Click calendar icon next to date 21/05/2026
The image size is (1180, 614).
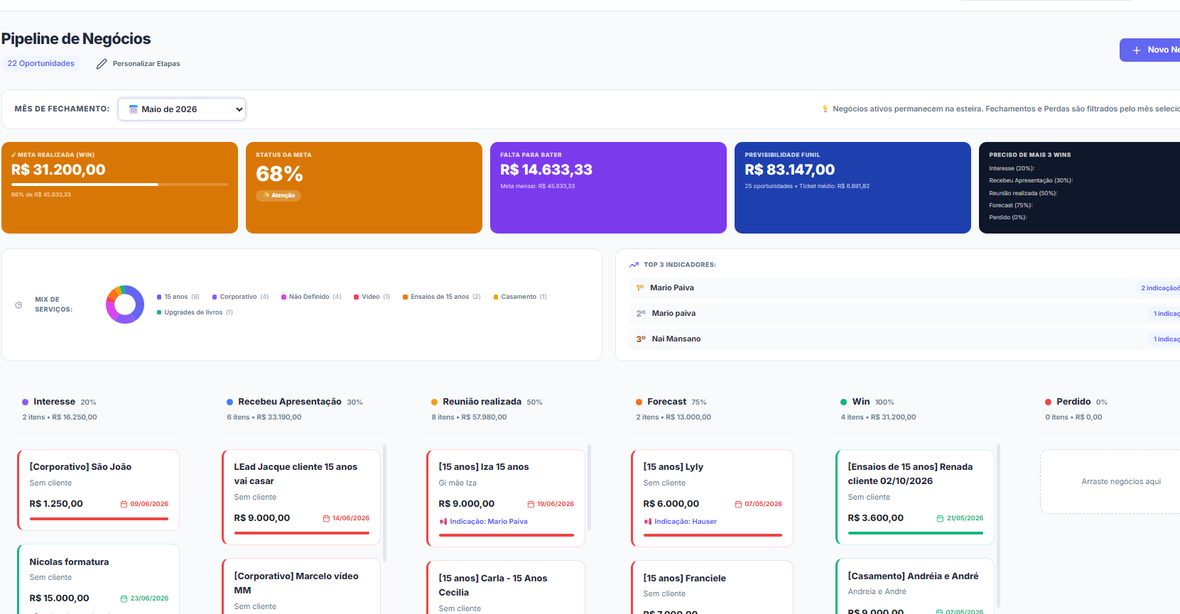(x=940, y=518)
